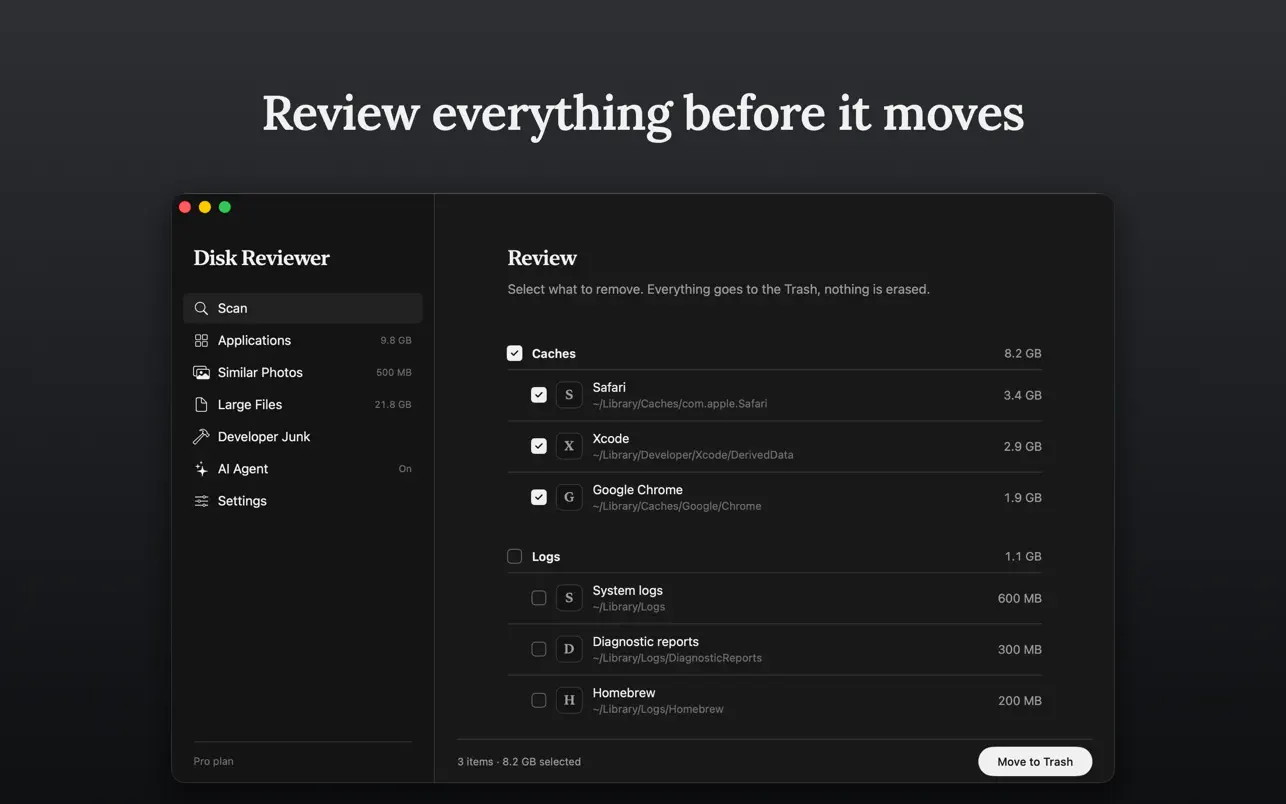Open Applications in the sidebar
The image size is (1286, 804).
pyautogui.click(x=302, y=340)
